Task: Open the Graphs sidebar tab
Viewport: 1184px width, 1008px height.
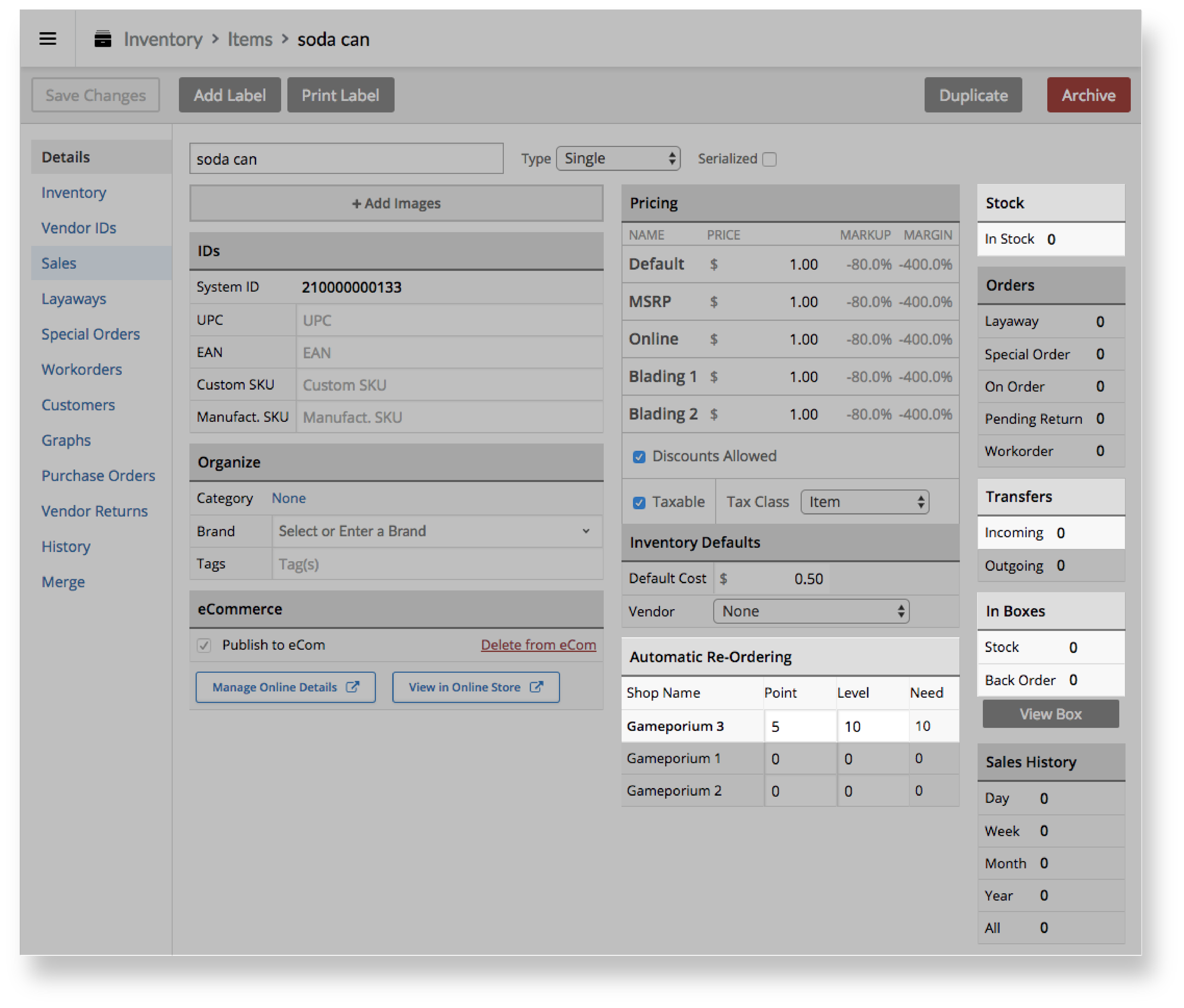Action: (101, 440)
